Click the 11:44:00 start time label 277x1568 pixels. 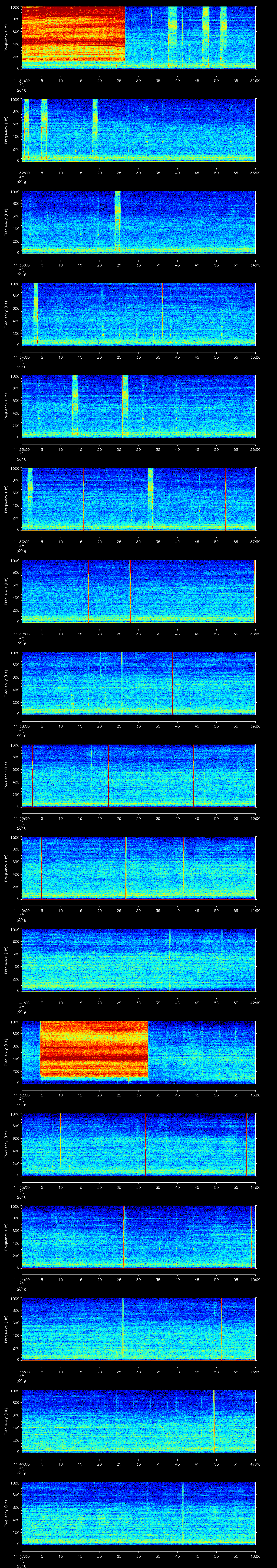(x=21, y=1279)
